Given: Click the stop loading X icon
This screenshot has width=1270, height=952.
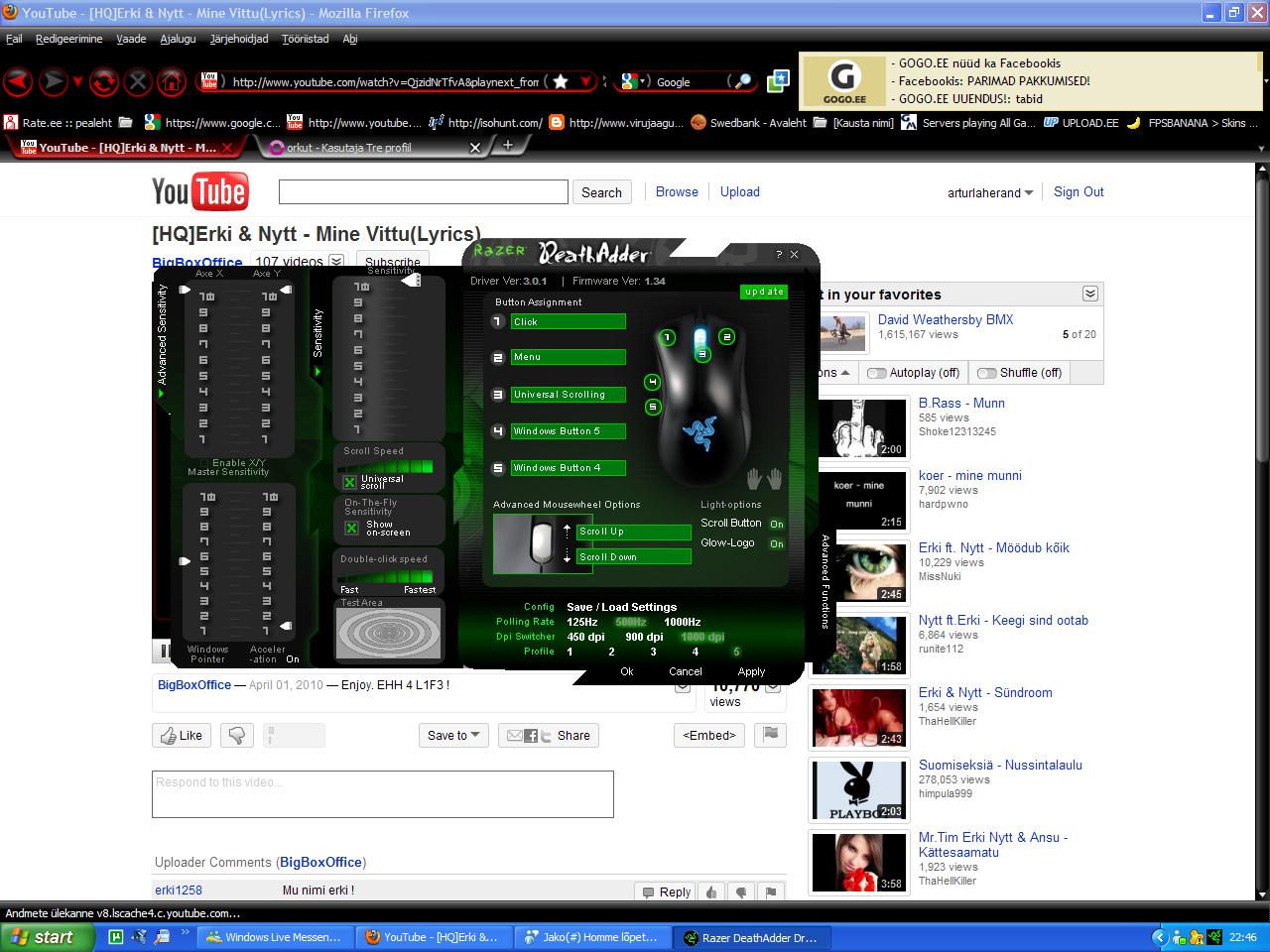Looking at the screenshot, I should [x=138, y=81].
